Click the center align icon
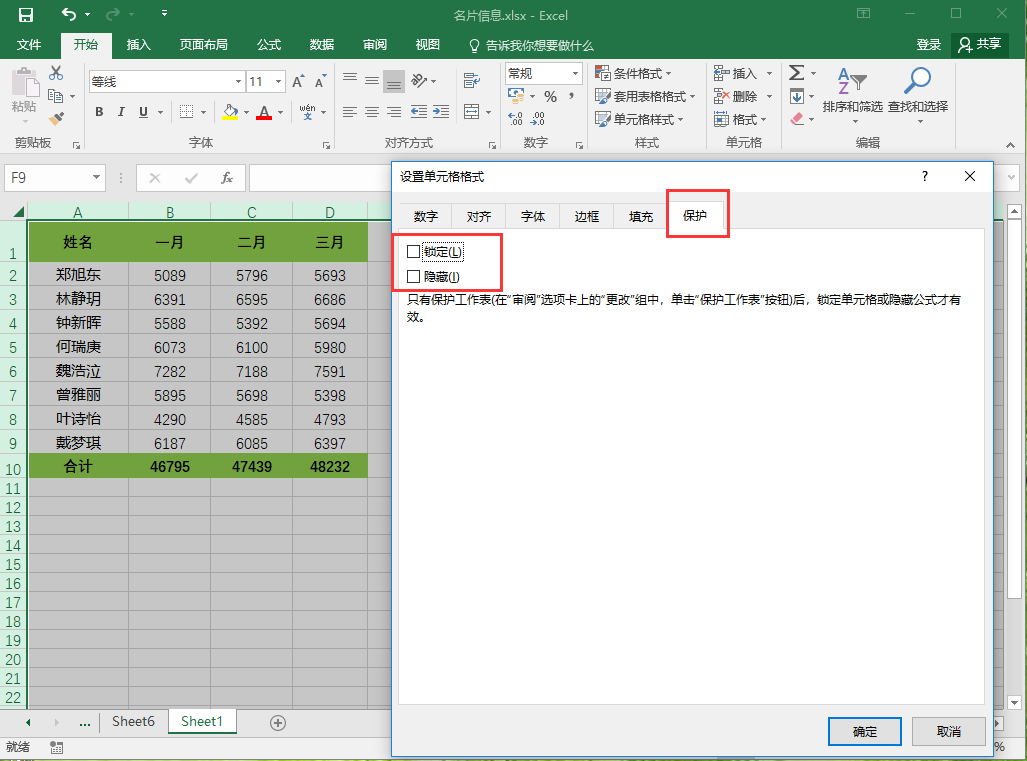 point(372,112)
